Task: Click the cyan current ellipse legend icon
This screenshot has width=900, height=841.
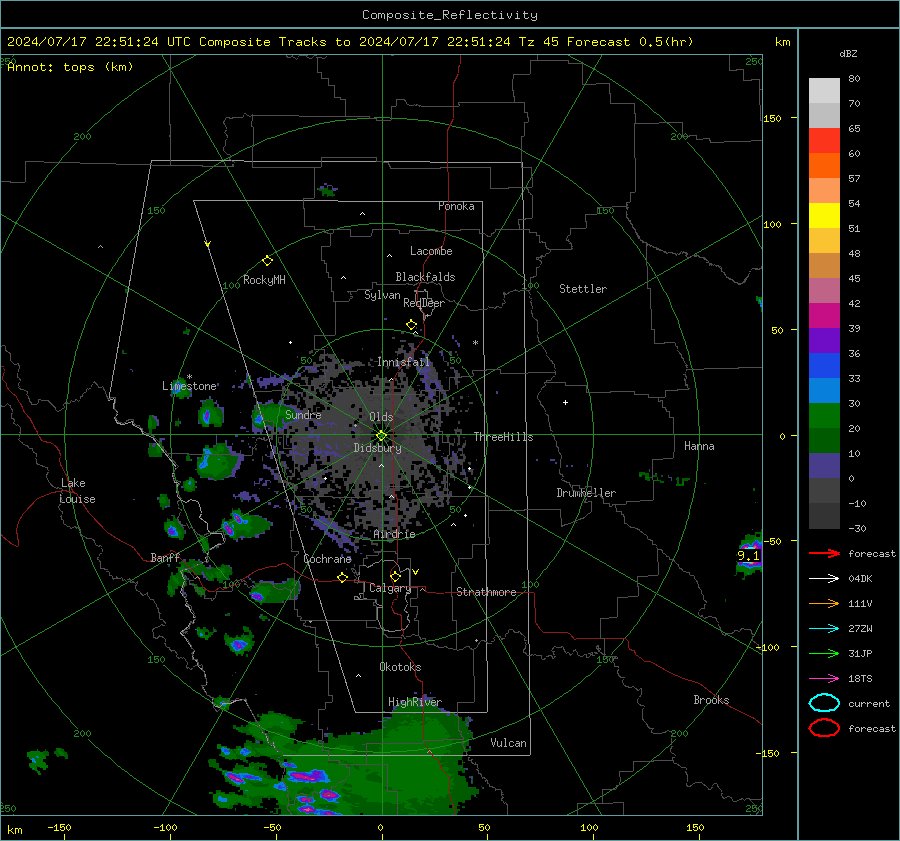Action: [x=824, y=703]
